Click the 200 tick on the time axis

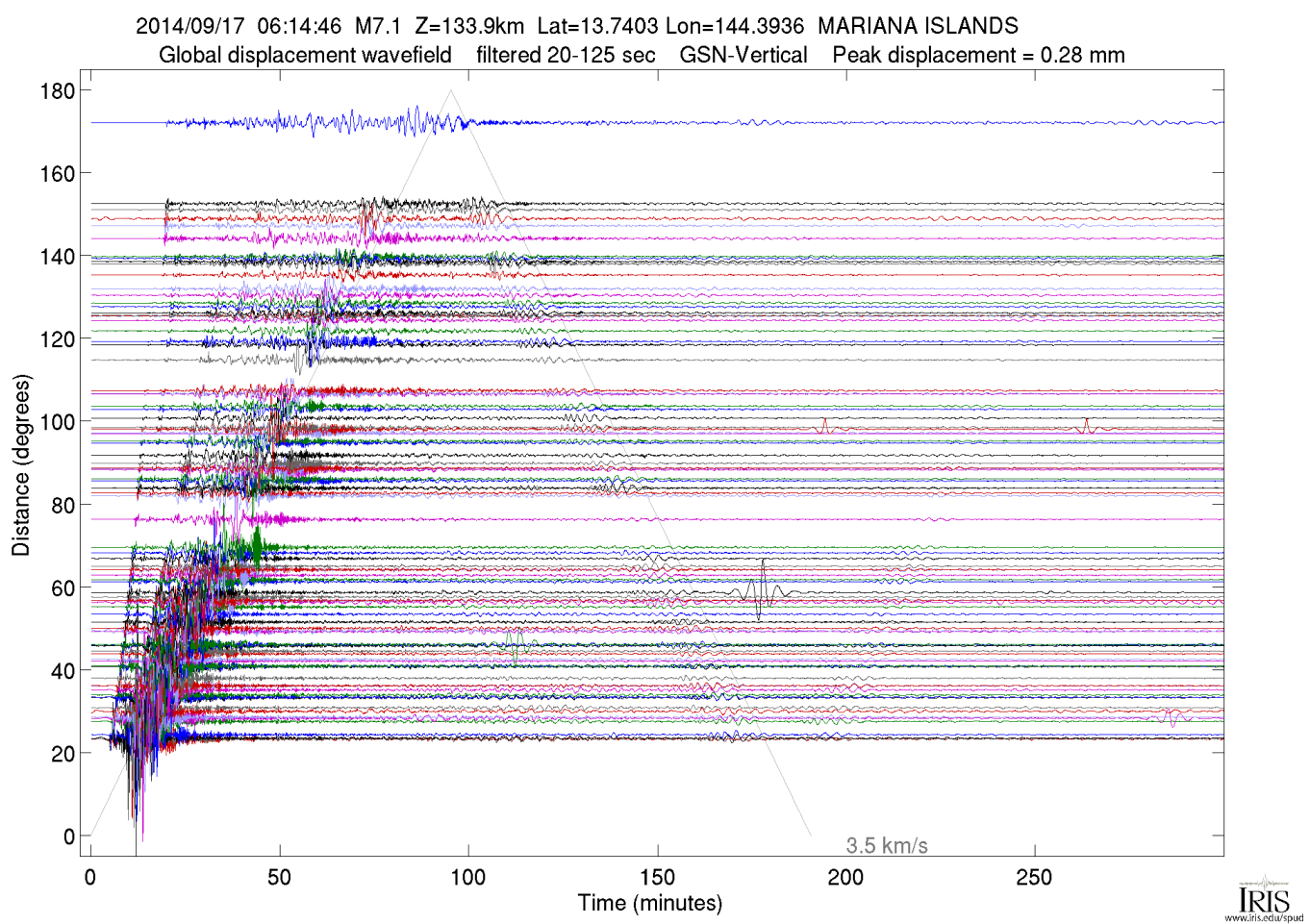click(x=845, y=877)
